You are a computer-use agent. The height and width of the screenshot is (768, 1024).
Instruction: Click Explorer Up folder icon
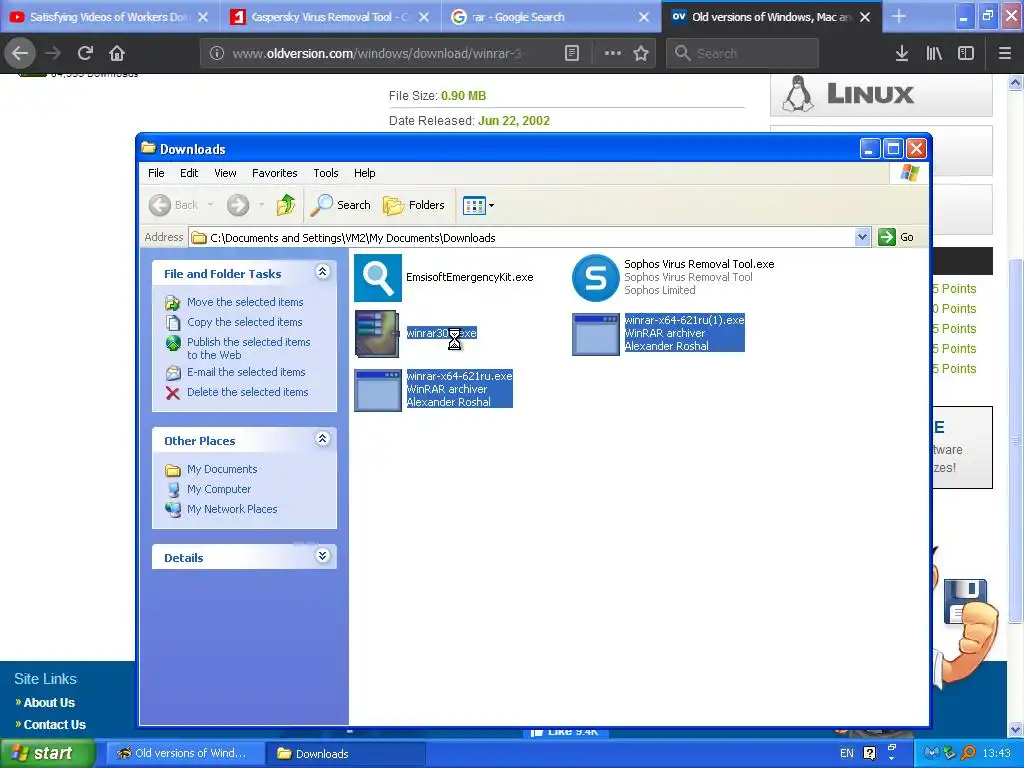point(285,205)
